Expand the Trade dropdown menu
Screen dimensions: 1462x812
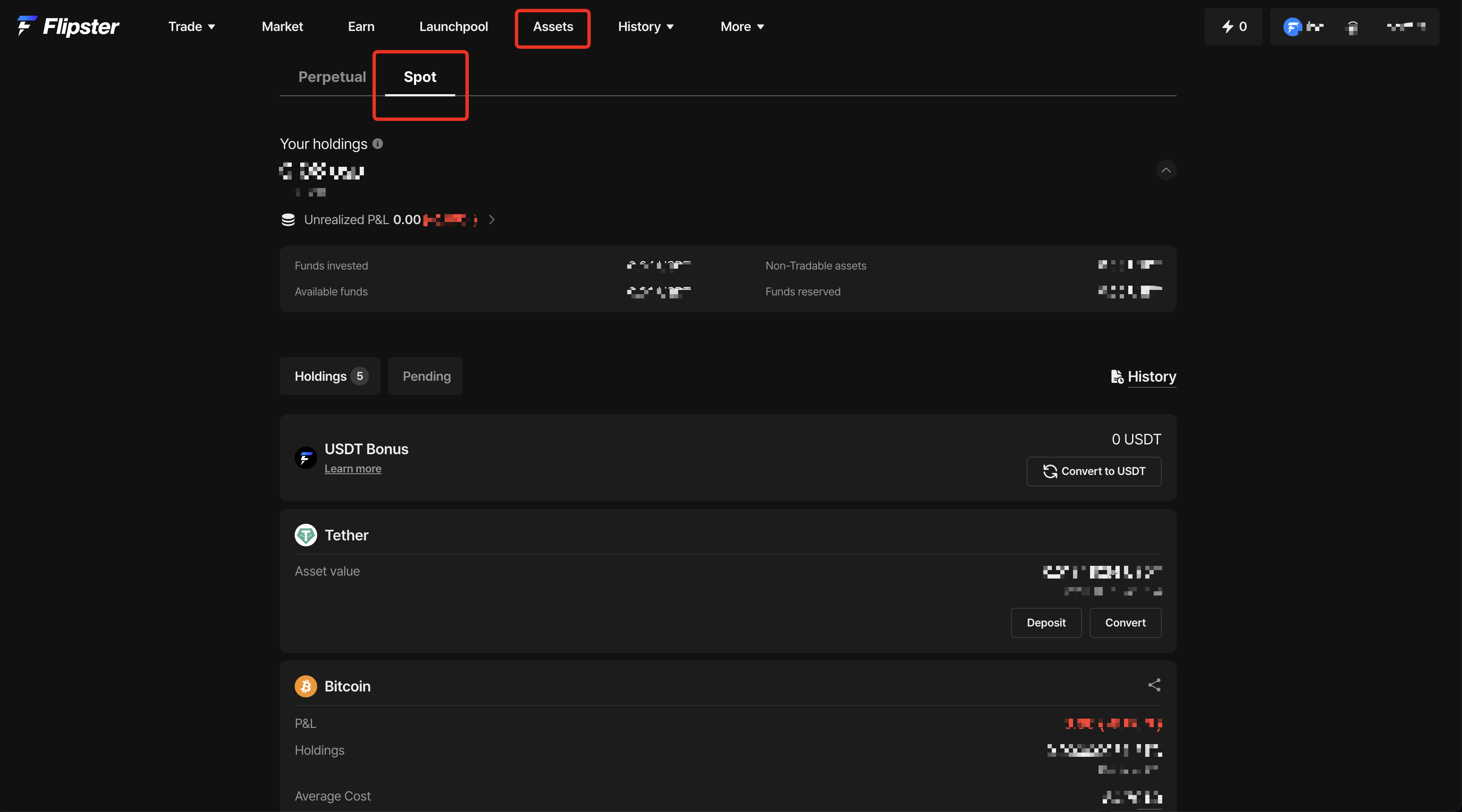click(191, 27)
